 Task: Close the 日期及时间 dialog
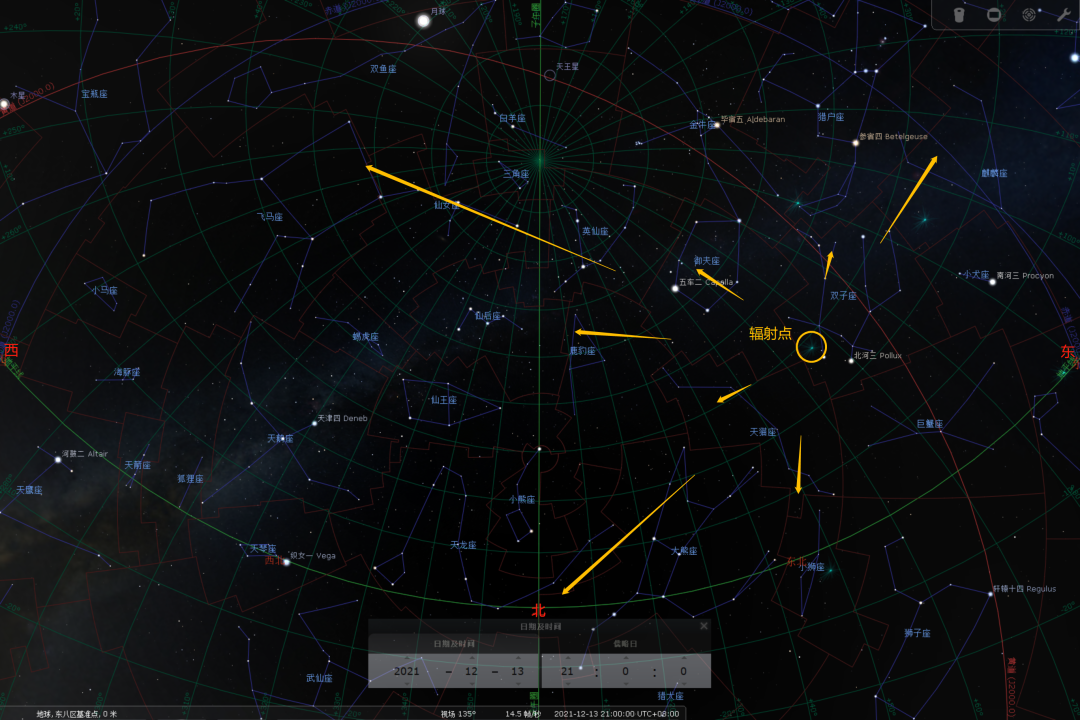[703, 626]
